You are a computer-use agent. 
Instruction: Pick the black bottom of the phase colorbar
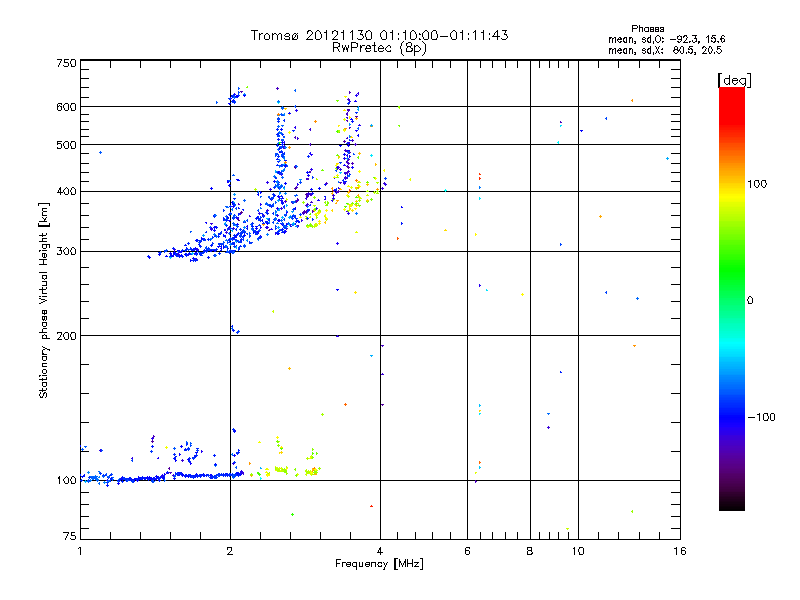click(732, 505)
